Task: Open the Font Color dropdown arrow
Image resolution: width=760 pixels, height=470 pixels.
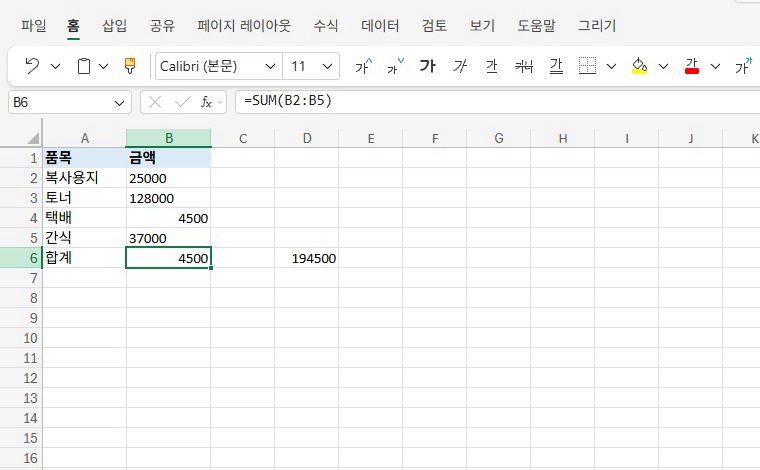Action: 715,66
